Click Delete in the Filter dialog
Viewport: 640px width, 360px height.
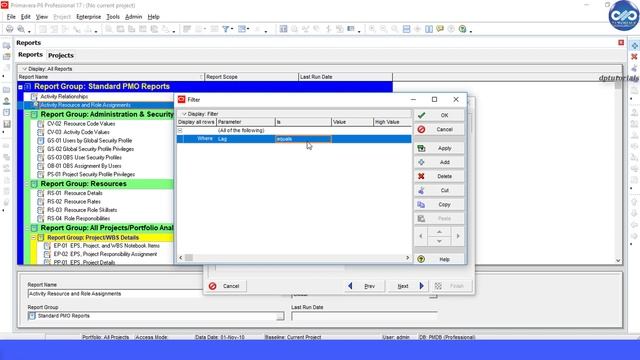point(439,176)
